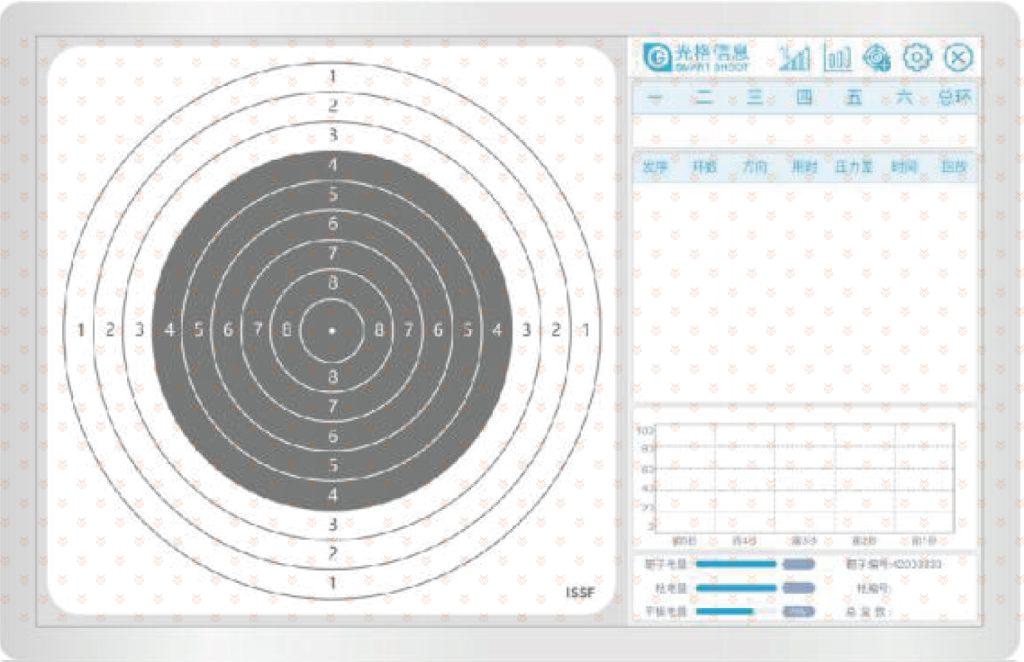
Task: Switch to the 三 series tab
Action: (754, 98)
